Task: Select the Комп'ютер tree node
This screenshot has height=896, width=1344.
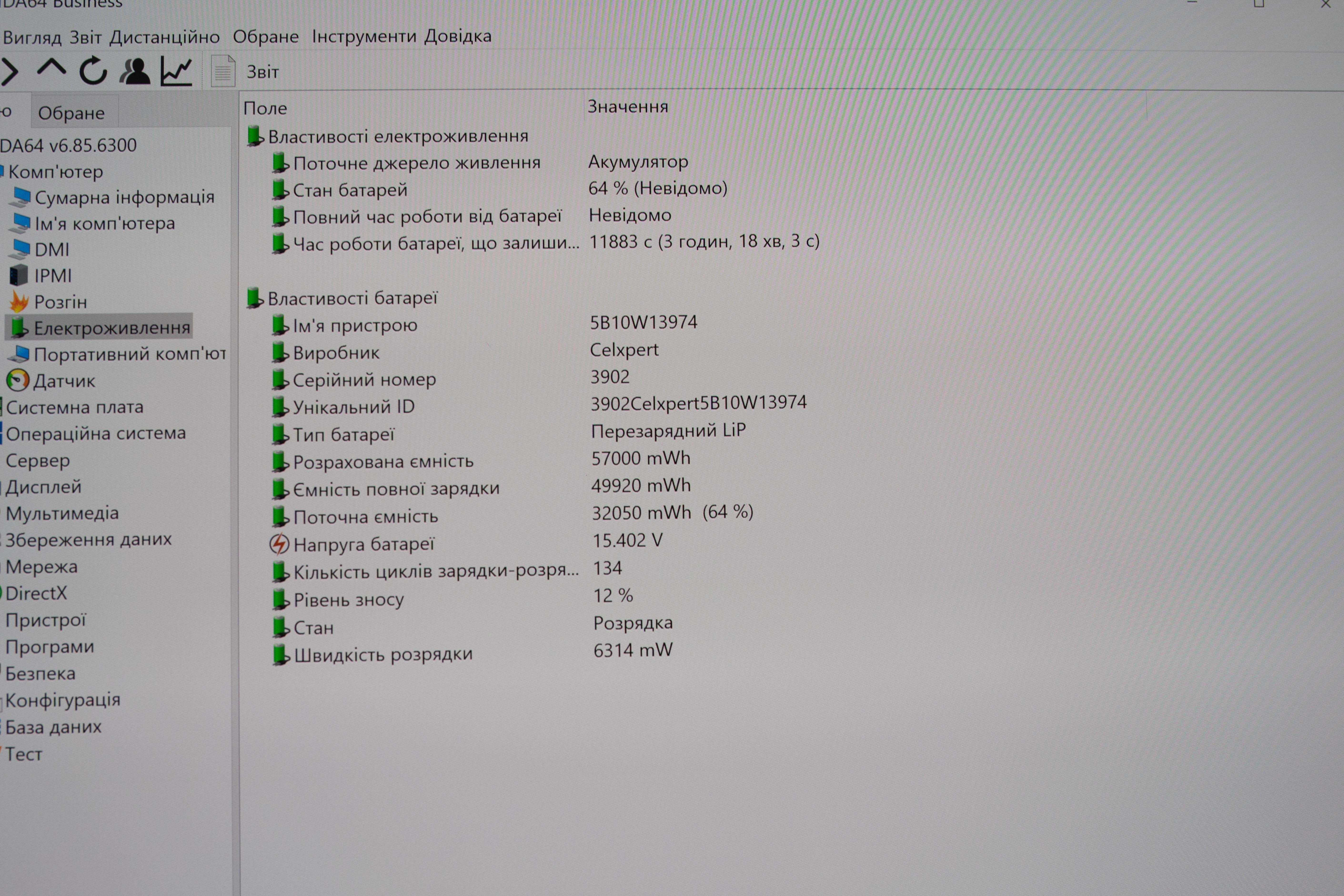Action: (x=55, y=171)
